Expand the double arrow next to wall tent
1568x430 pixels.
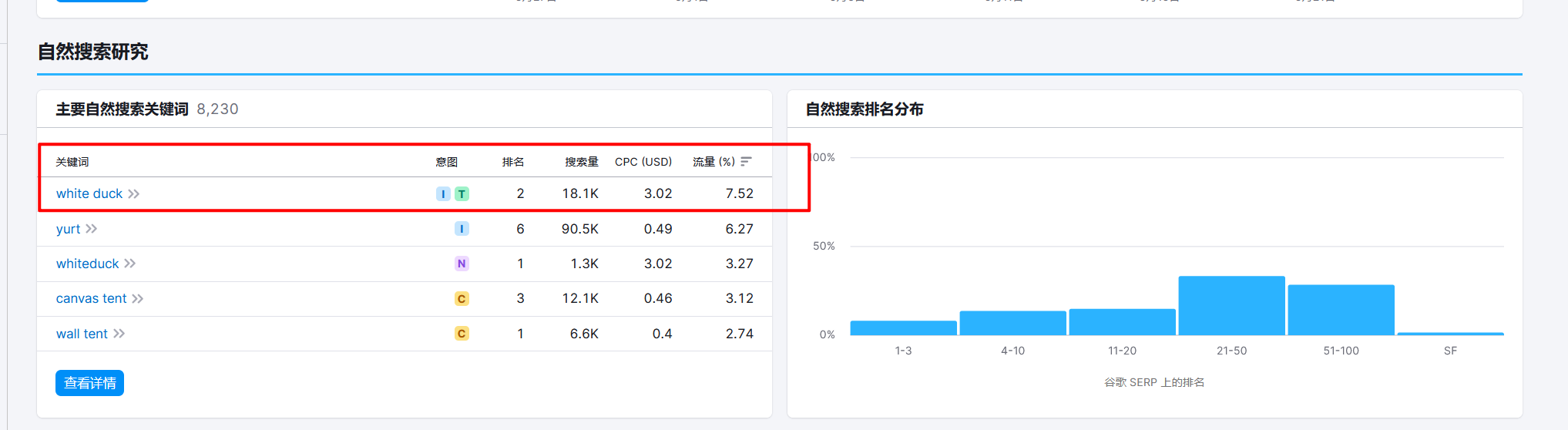pyautogui.click(x=119, y=334)
